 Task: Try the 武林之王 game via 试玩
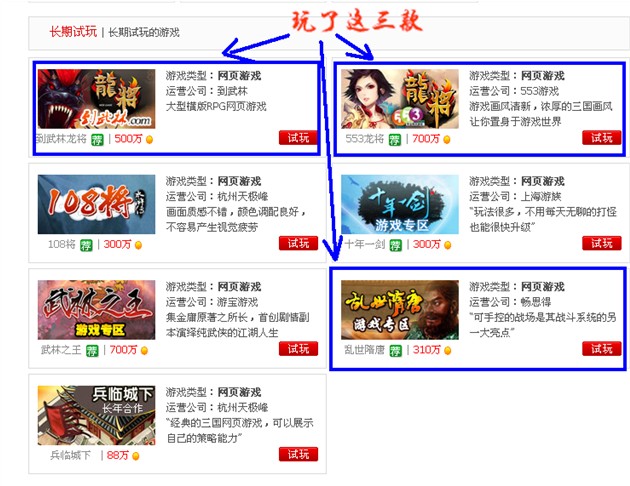click(x=298, y=349)
